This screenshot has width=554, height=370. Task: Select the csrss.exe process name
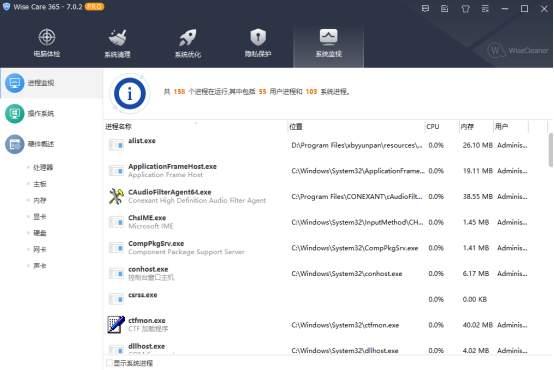(142, 295)
